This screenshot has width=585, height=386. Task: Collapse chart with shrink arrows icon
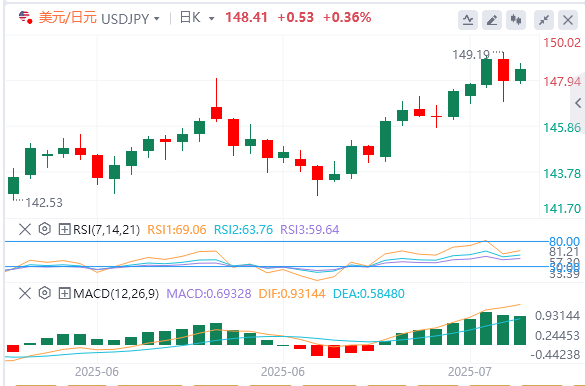pyautogui.click(x=544, y=20)
